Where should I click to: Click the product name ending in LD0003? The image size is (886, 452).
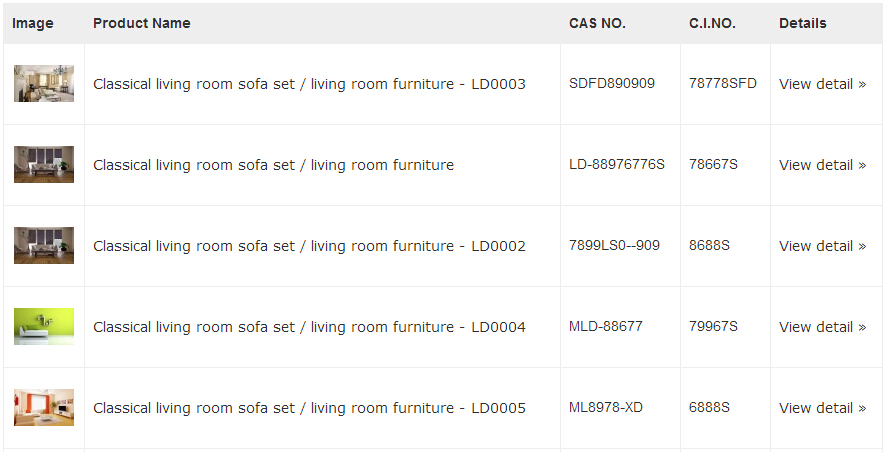(309, 84)
